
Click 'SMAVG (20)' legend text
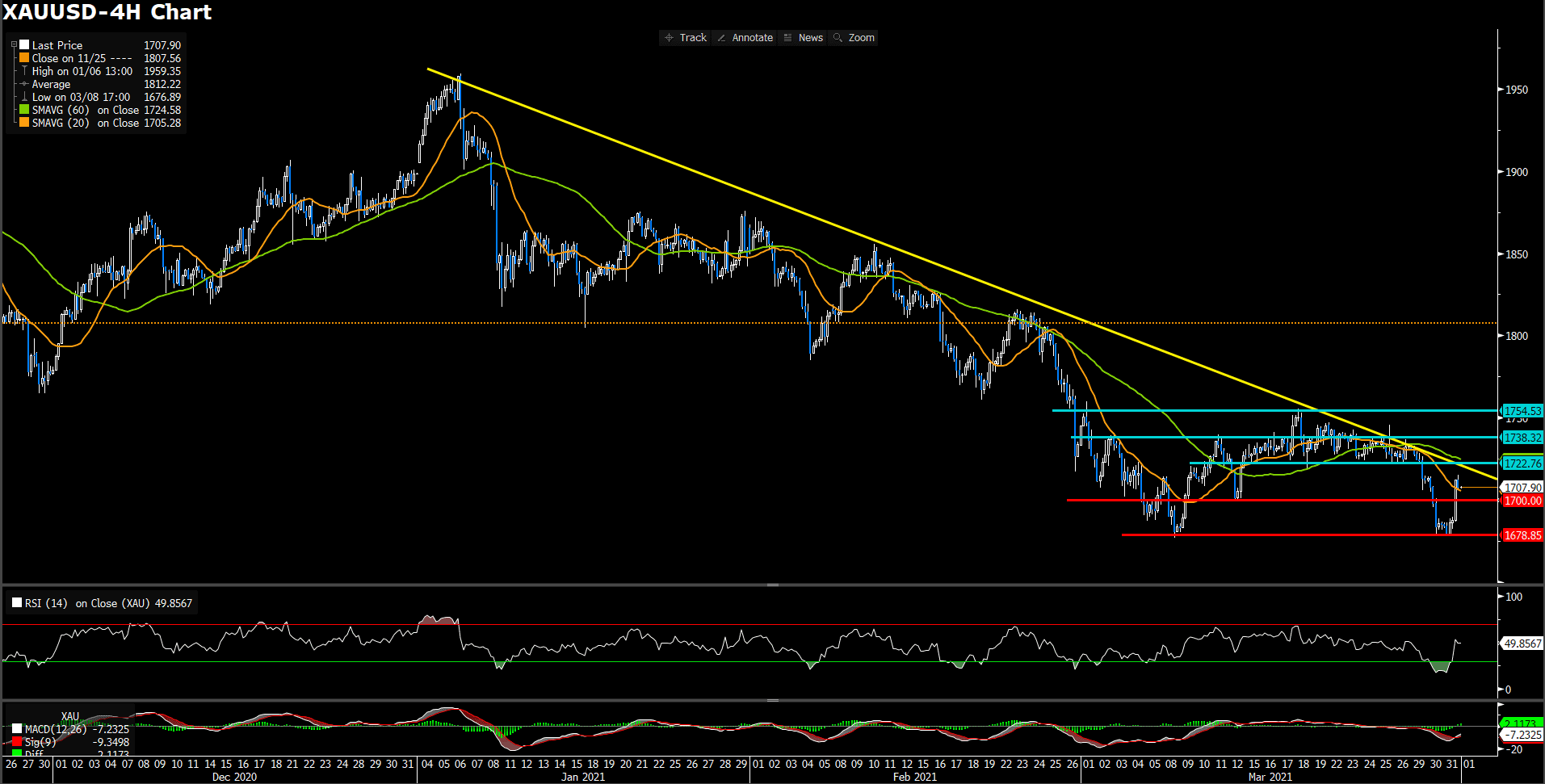61,123
